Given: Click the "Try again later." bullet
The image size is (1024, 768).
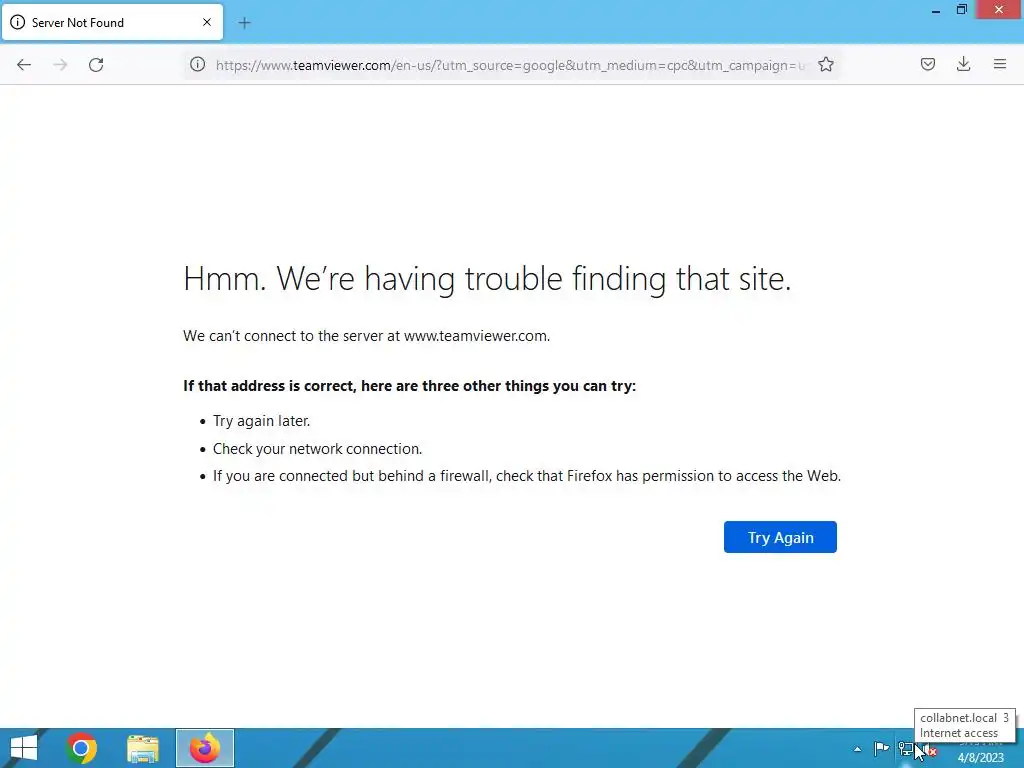Looking at the screenshot, I should [x=261, y=421].
